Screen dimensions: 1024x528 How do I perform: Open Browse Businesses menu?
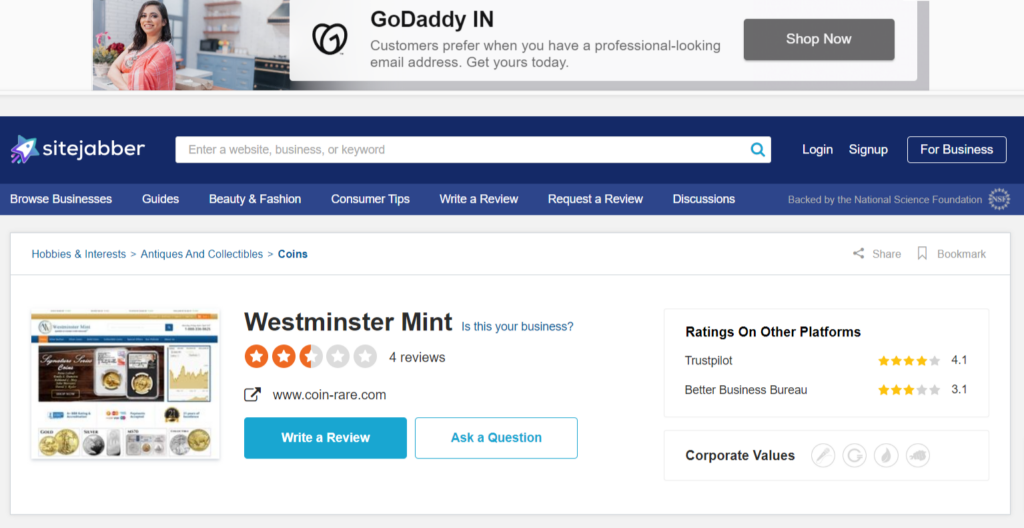point(61,199)
